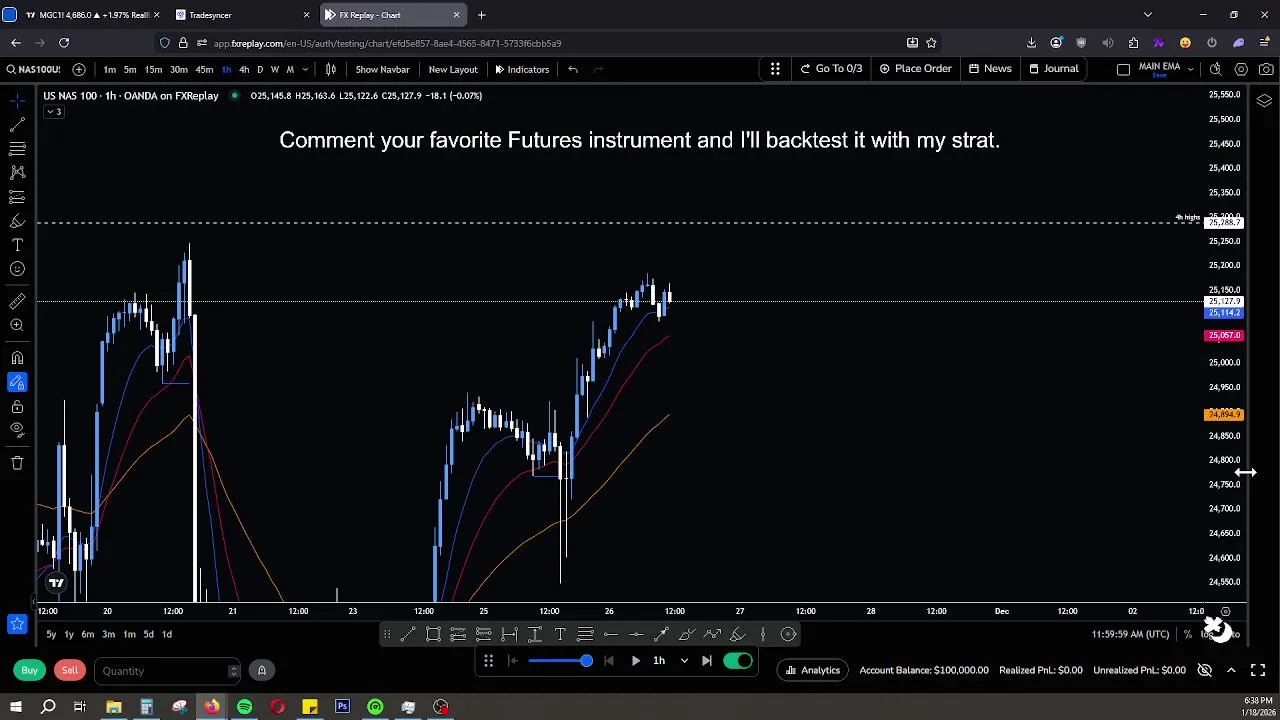Open the emoji icons tool
Screen dimensions: 1280x720
coord(17,269)
